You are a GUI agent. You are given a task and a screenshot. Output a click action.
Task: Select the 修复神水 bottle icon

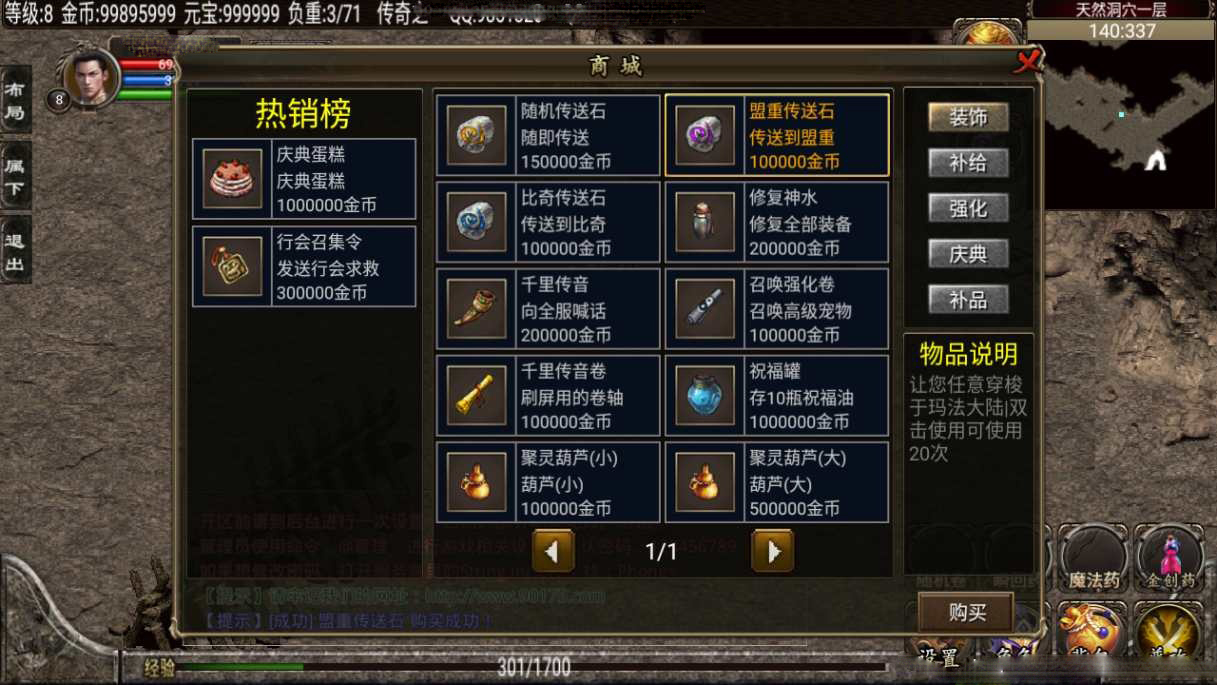coord(705,222)
